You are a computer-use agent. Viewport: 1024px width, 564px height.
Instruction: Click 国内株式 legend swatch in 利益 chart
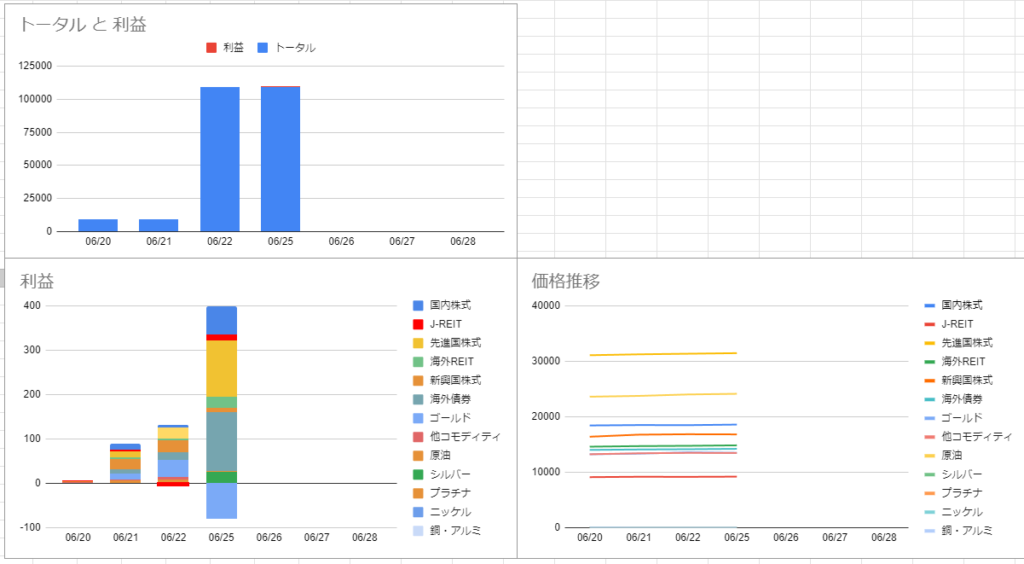tap(419, 305)
